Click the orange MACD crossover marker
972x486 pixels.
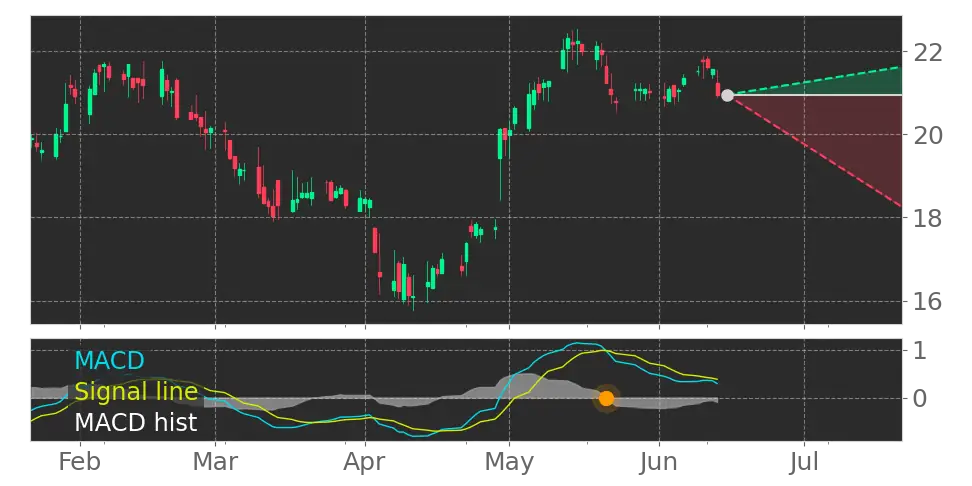606,398
